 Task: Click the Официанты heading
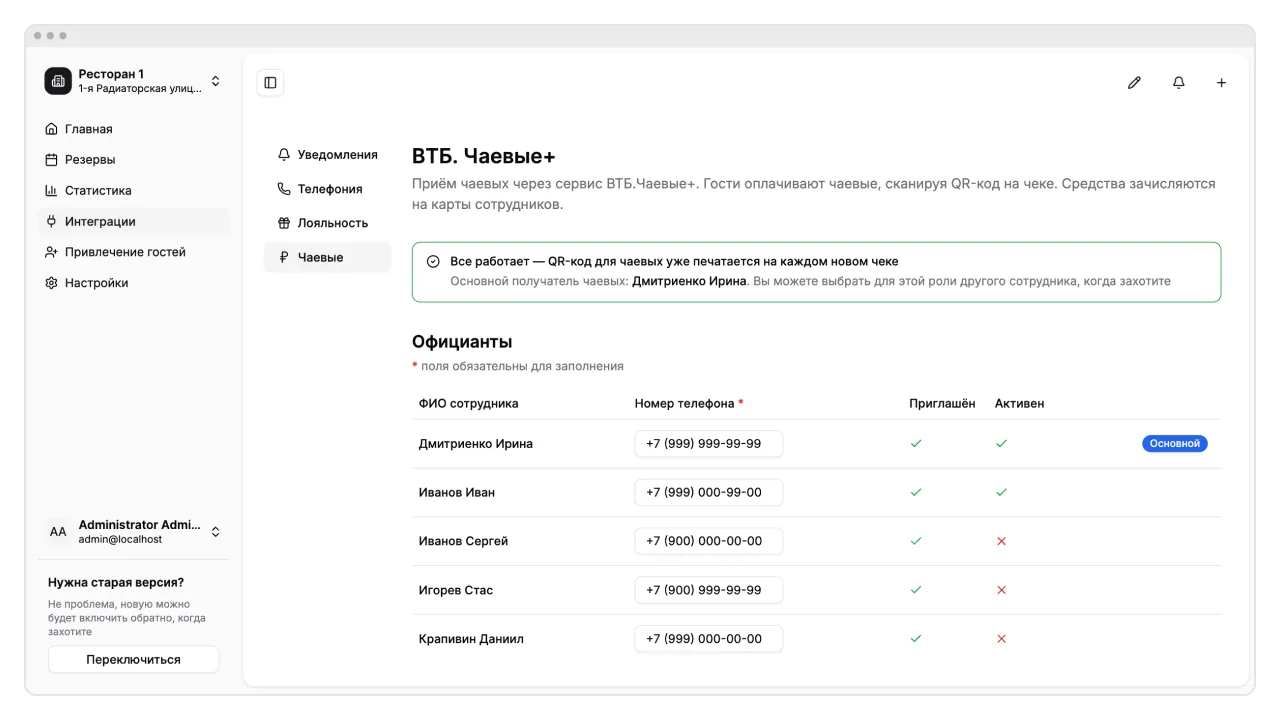coord(462,342)
